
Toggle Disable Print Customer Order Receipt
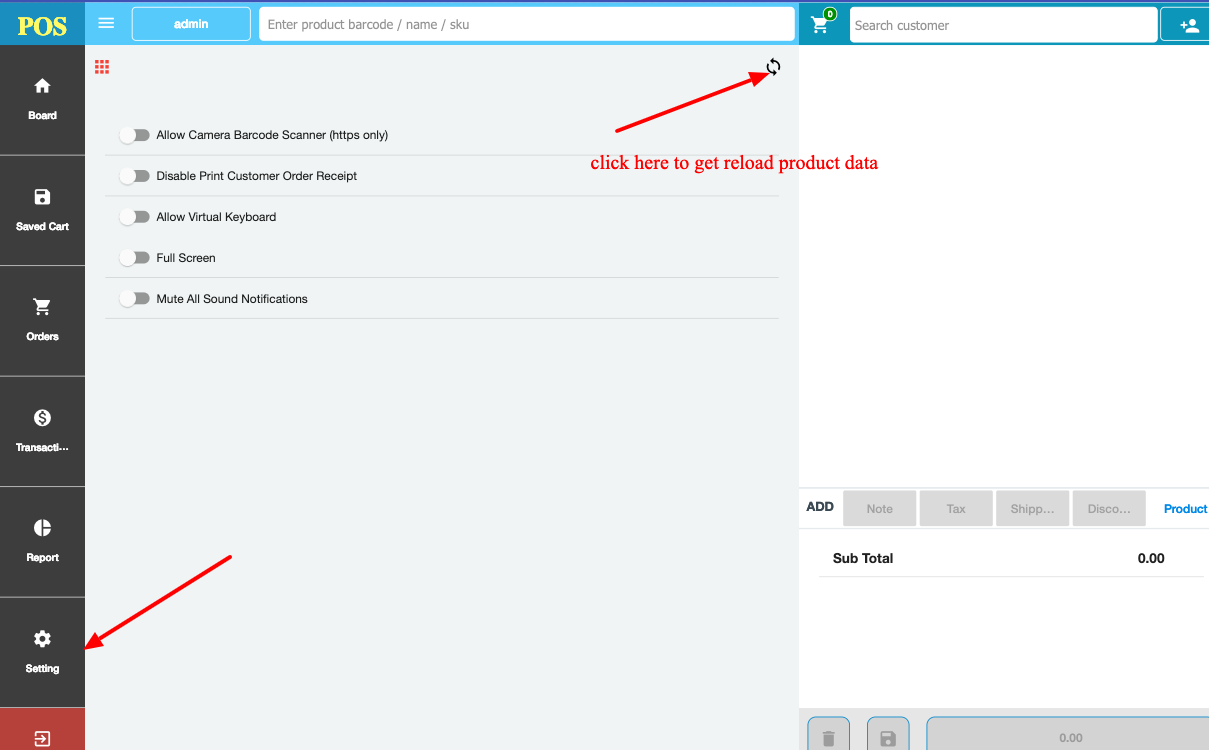point(134,176)
